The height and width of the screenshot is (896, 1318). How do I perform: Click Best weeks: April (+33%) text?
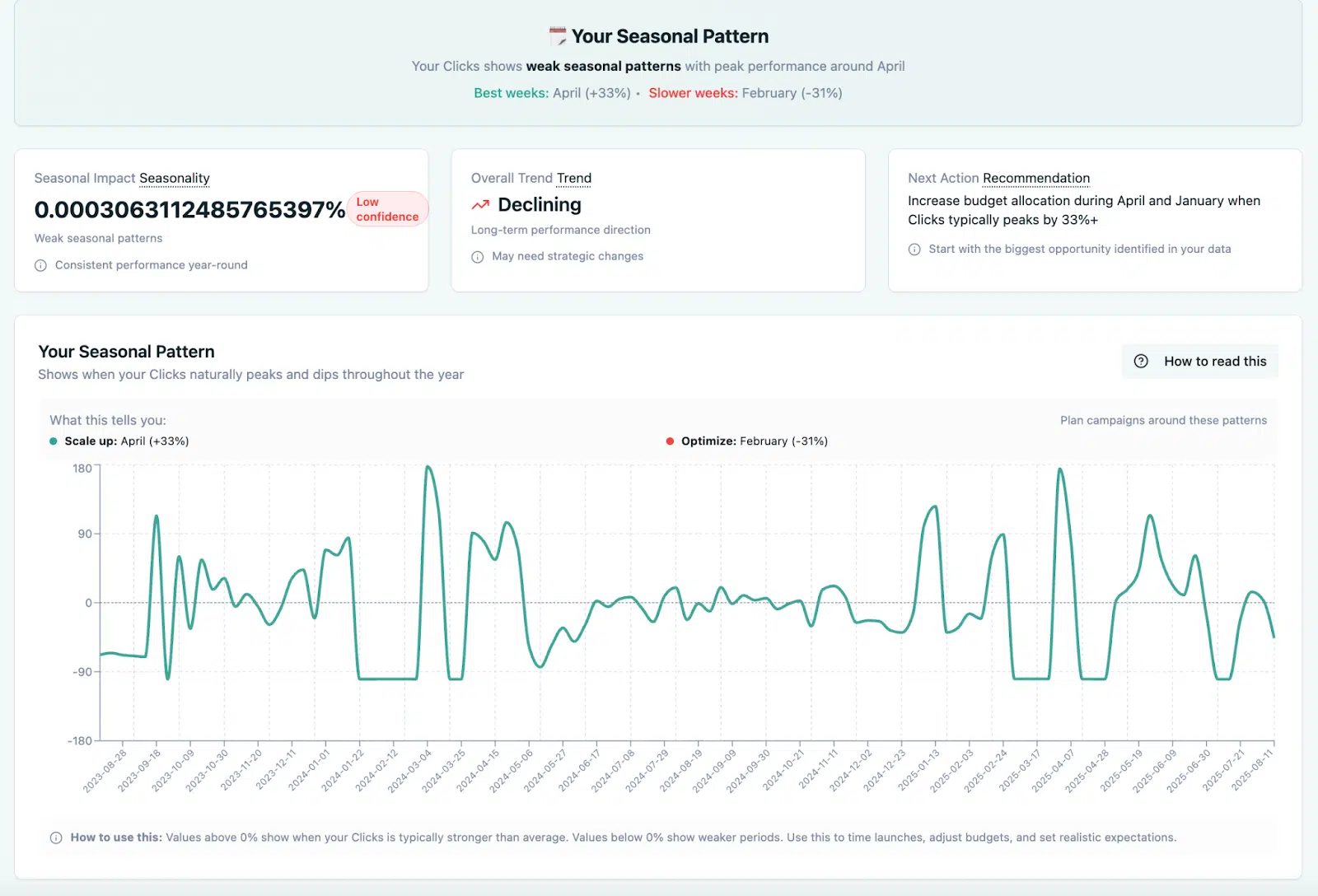coord(552,93)
